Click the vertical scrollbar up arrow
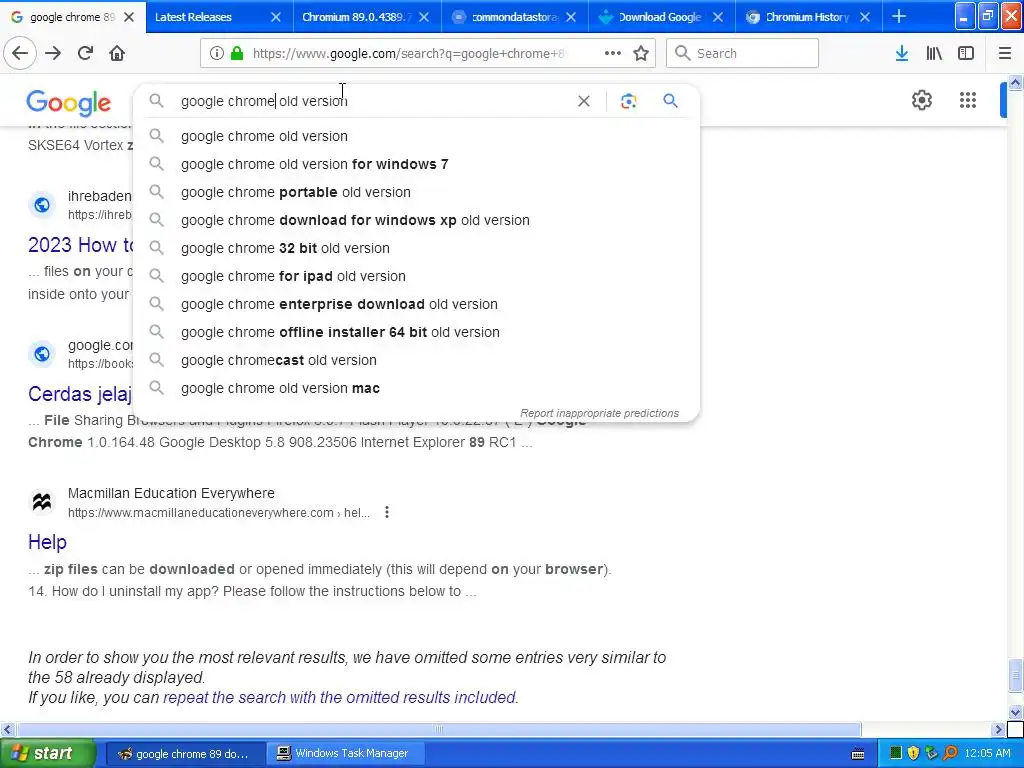The height and width of the screenshot is (768, 1024). (1015, 82)
